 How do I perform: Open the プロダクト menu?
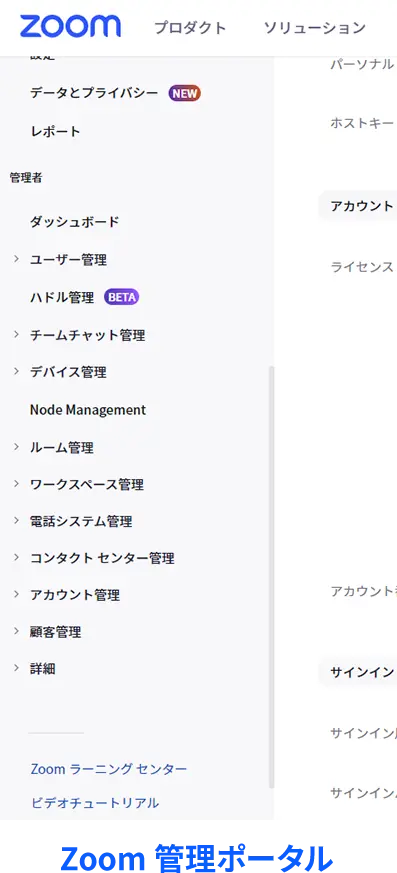[190, 28]
